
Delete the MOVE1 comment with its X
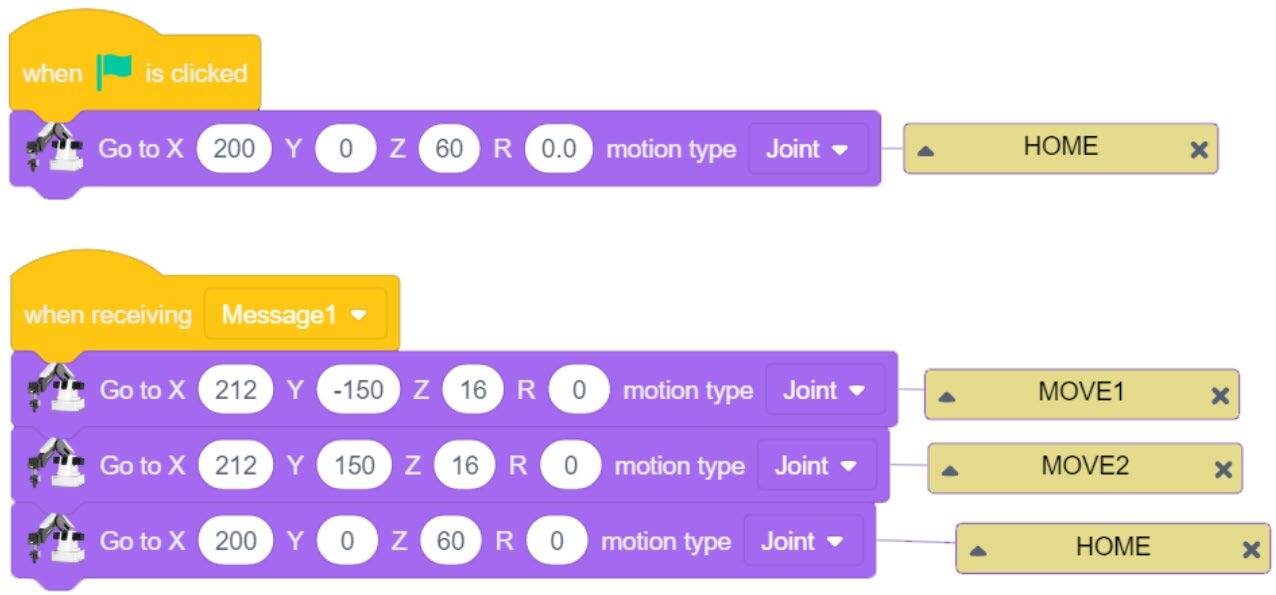[1219, 395]
